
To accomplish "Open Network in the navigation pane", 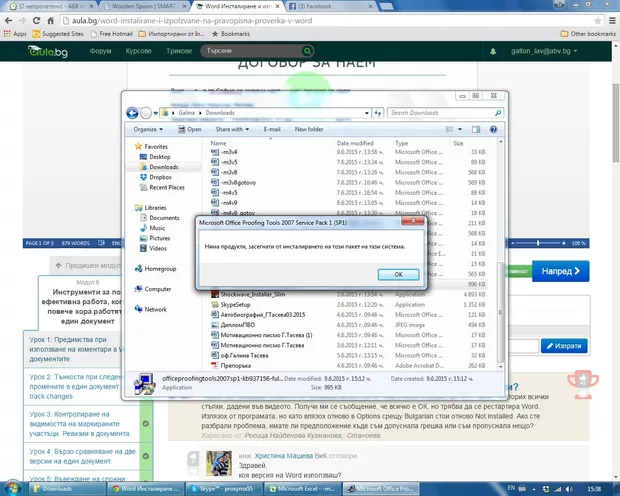I will point(156,309).
